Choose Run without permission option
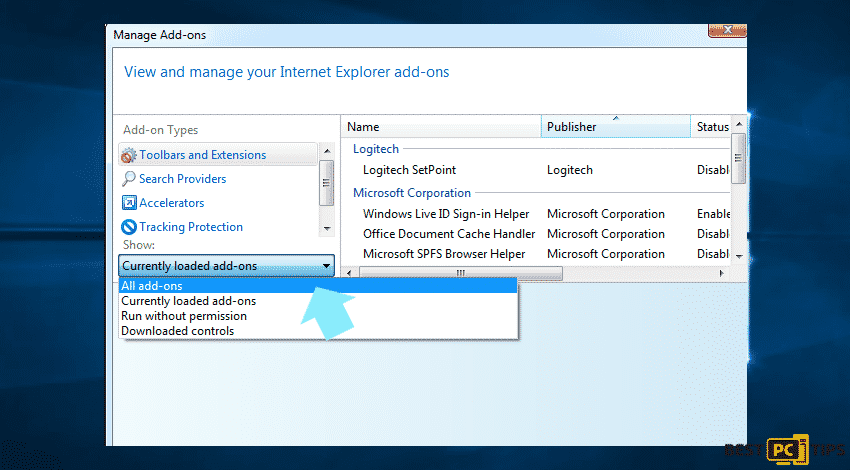Screen dimensions: 850x470 click(x=318, y=316)
